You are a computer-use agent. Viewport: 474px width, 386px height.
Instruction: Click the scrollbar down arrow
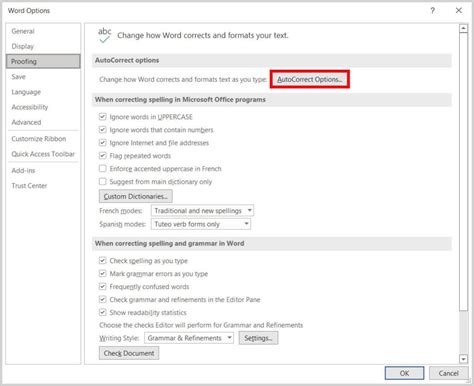463,359
